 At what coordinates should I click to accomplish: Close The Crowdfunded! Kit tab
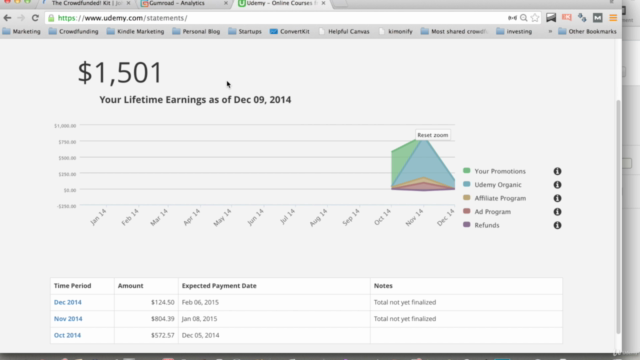click(x=128, y=3)
